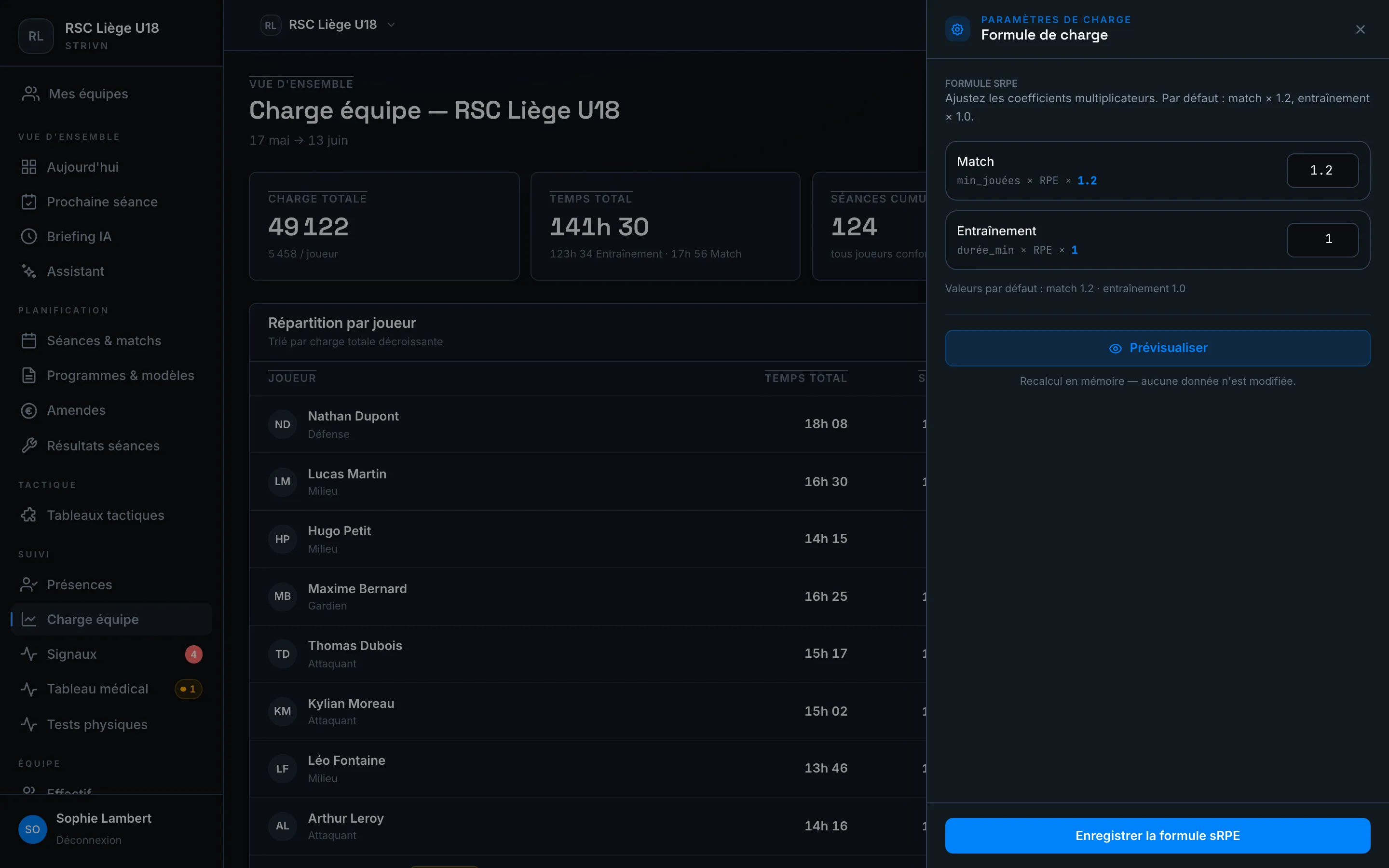The height and width of the screenshot is (868, 1389).
Task: Click Tableau médical badge showing 1
Action: [188, 689]
